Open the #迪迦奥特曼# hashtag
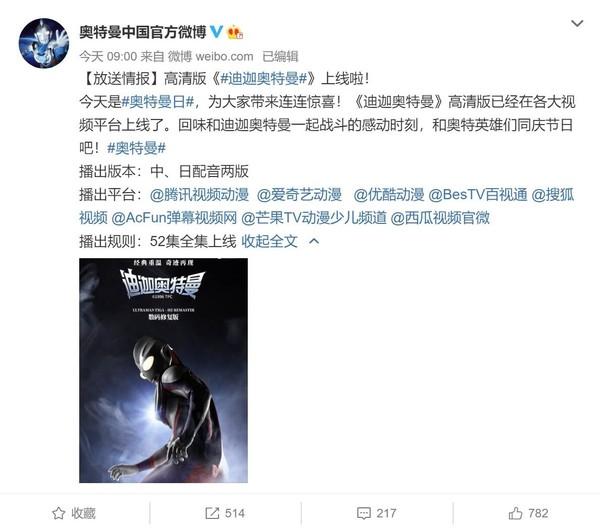Viewport: 600px width, 531px height. tap(264, 79)
